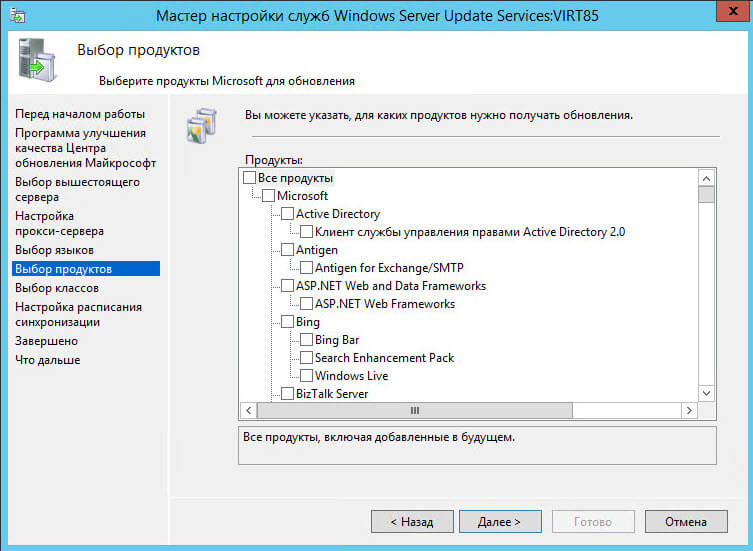This screenshot has width=753, height=551.
Task: Open Настройка расписания синхронизации step
Action: point(78,314)
